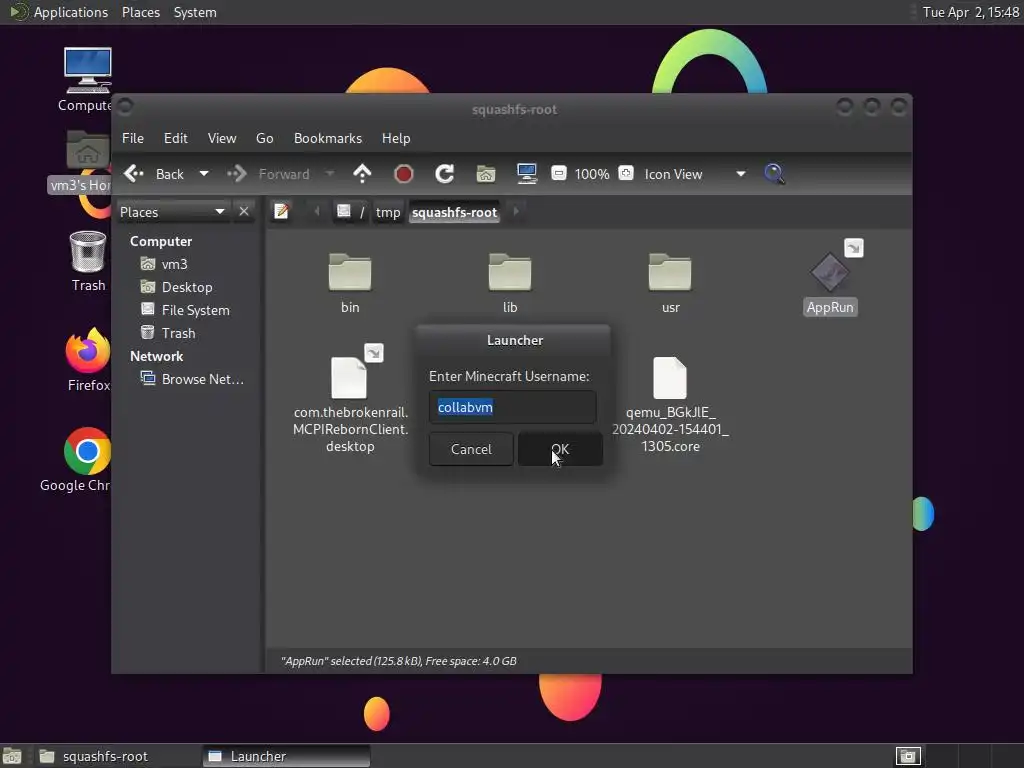Screen dimensions: 1024x768
Task: Click the clock showing Tue Apr 2
Action: [x=970, y=12]
